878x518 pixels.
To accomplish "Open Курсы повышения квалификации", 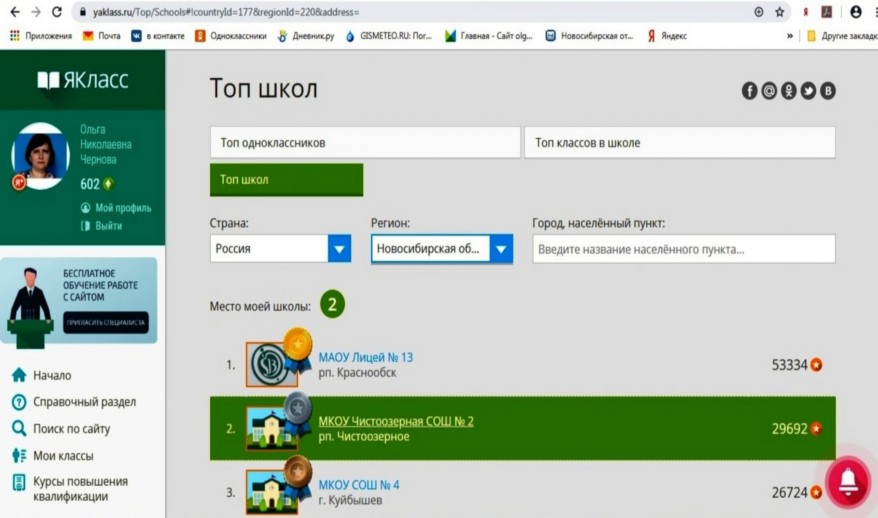I will pyautogui.click(x=70, y=489).
